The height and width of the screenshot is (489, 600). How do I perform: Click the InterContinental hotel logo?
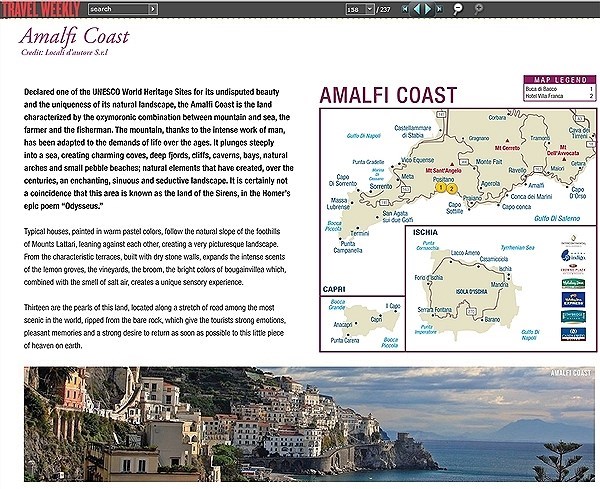pyautogui.click(x=573, y=241)
